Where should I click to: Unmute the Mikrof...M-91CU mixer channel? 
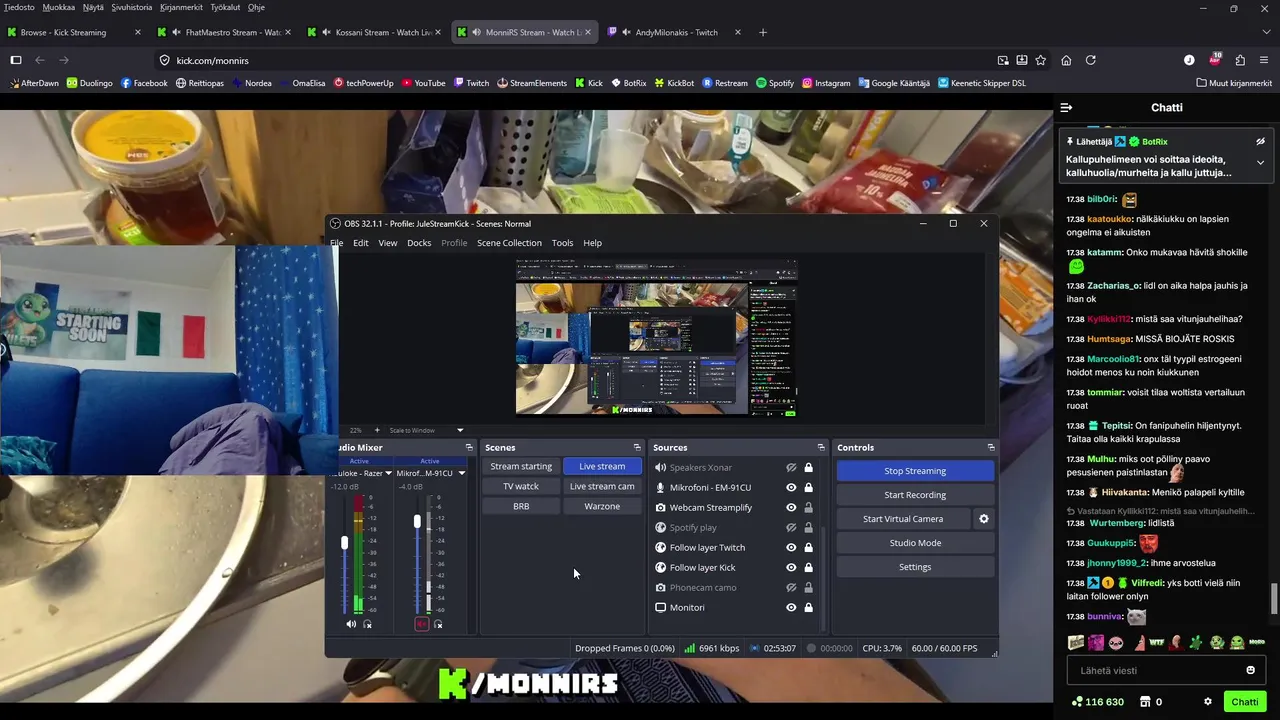pyautogui.click(x=421, y=624)
